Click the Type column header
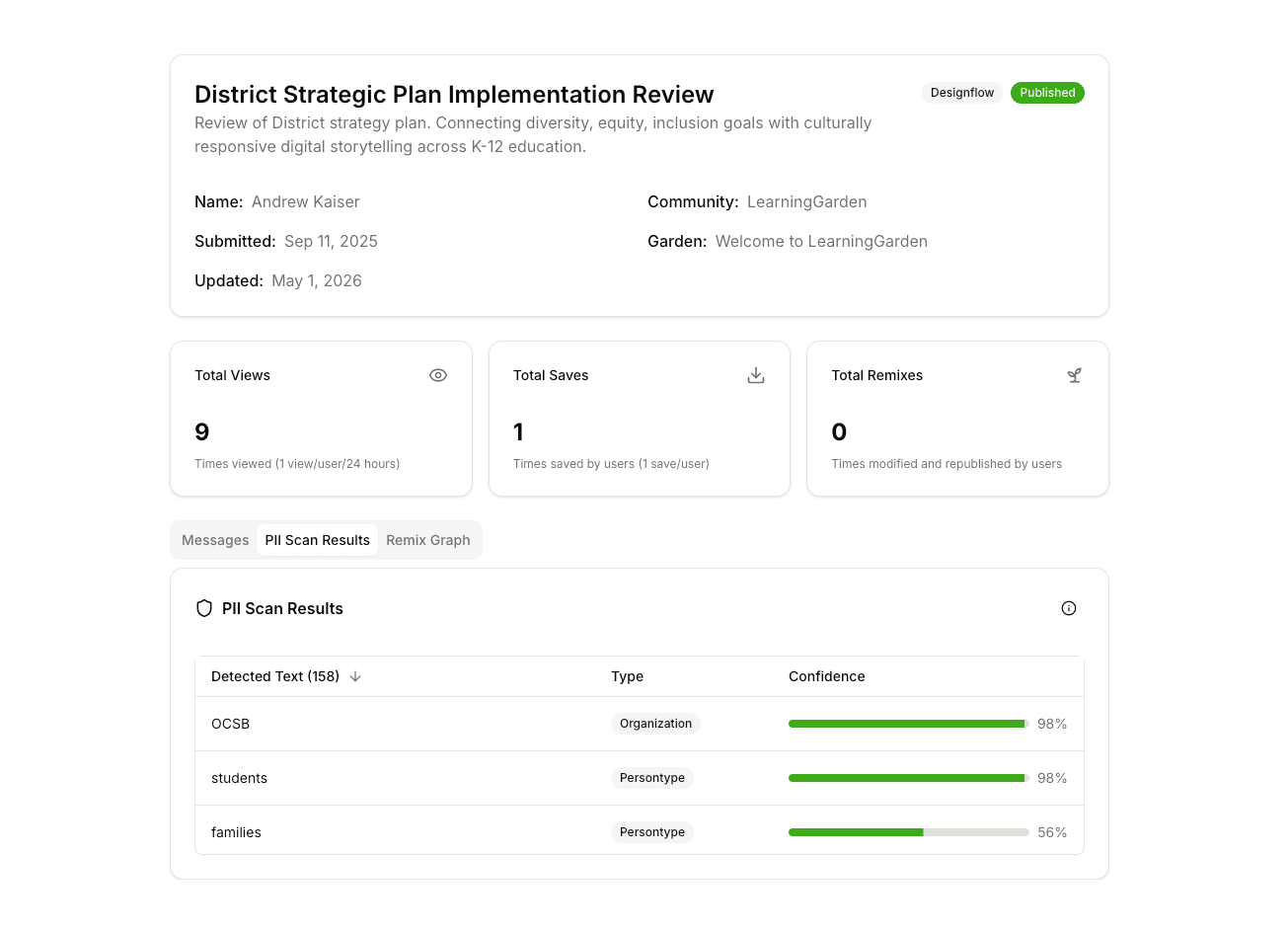The height and width of the screenshot is (933, 1288). click(x=627, y=676)
